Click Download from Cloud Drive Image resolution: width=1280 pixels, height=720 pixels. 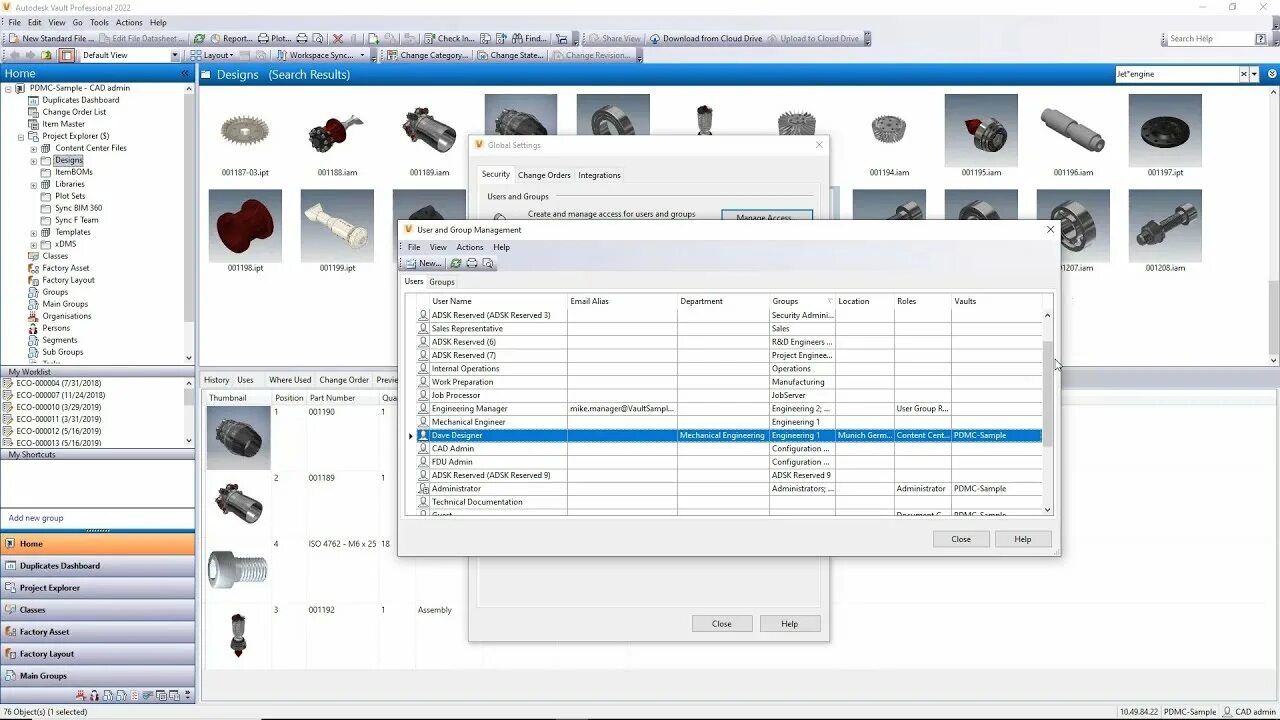(x=705, y=38)
